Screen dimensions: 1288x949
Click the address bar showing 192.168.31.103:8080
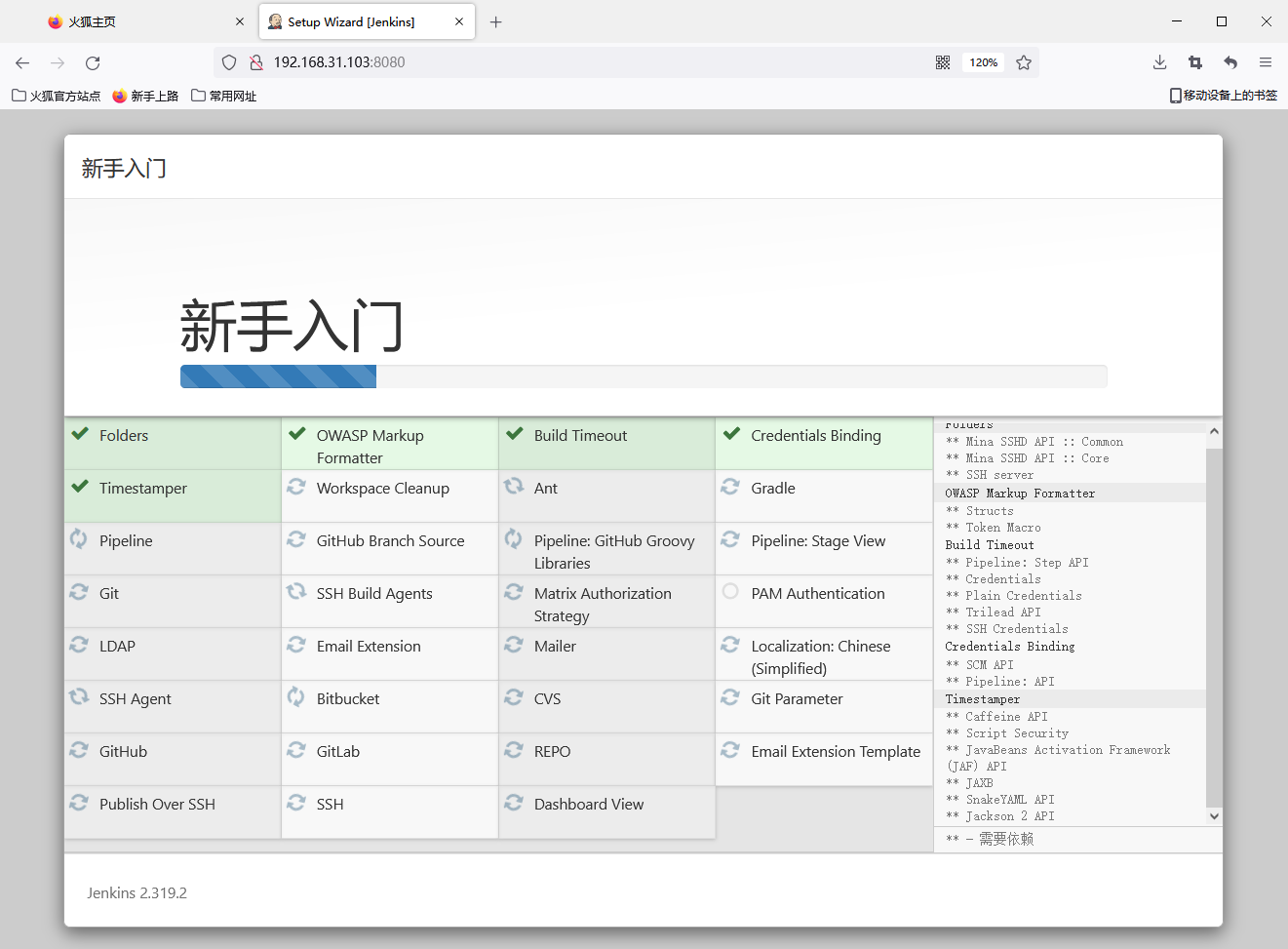(x=585, y=62)
